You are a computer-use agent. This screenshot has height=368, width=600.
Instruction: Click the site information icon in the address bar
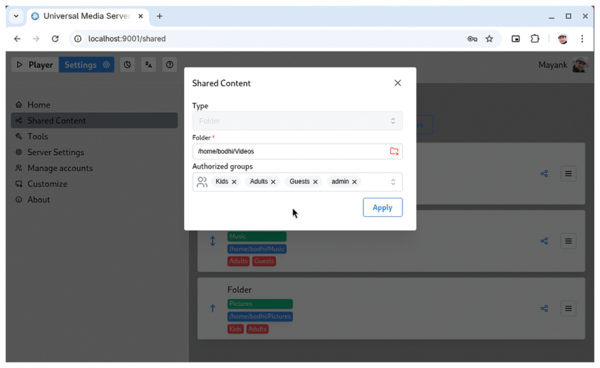coord(78,39)
